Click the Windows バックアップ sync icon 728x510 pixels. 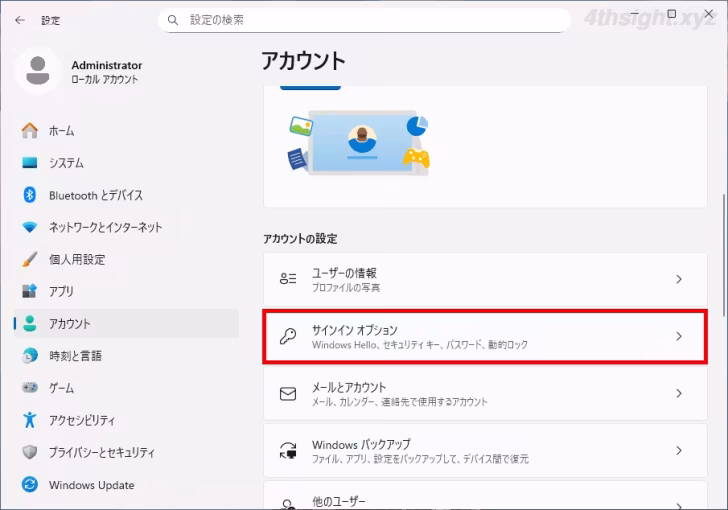(288, 450)
